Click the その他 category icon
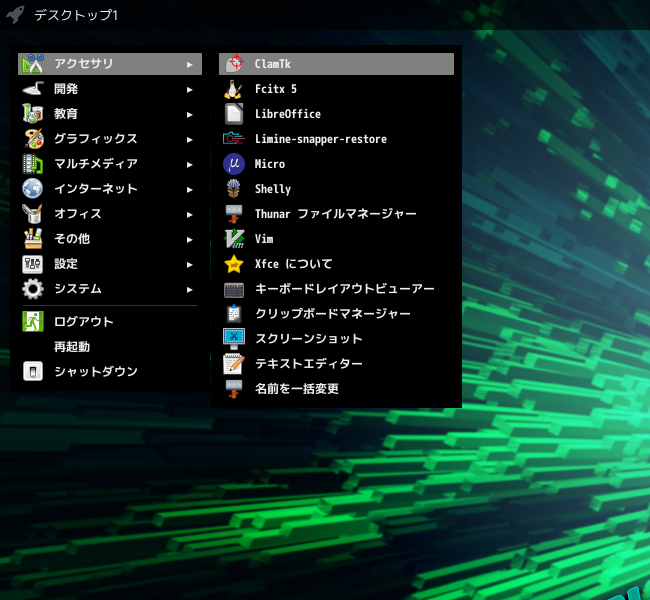 click(x=33, y=238)
